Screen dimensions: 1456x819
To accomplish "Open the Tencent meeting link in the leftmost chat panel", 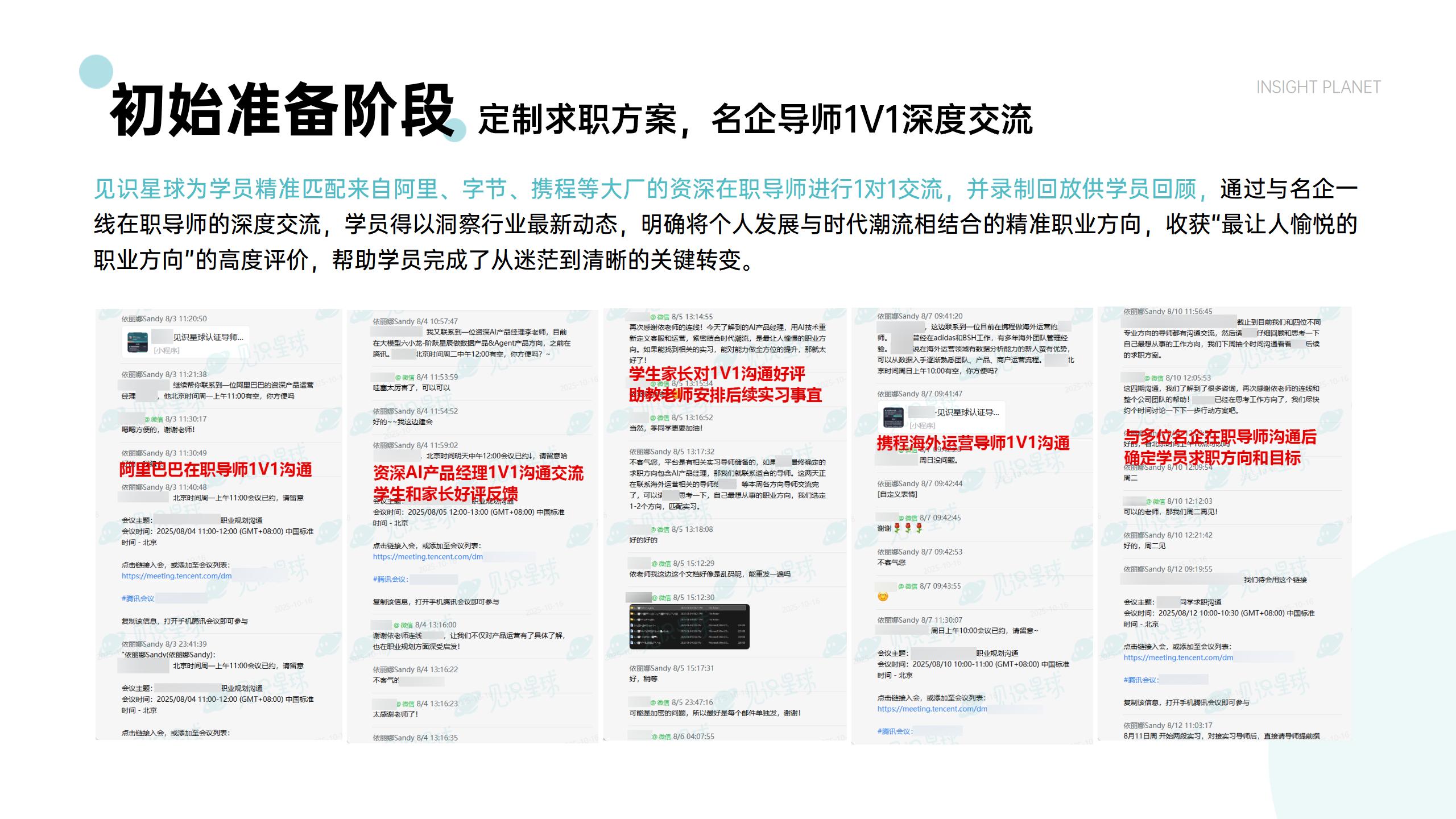I will coord(176,576).
